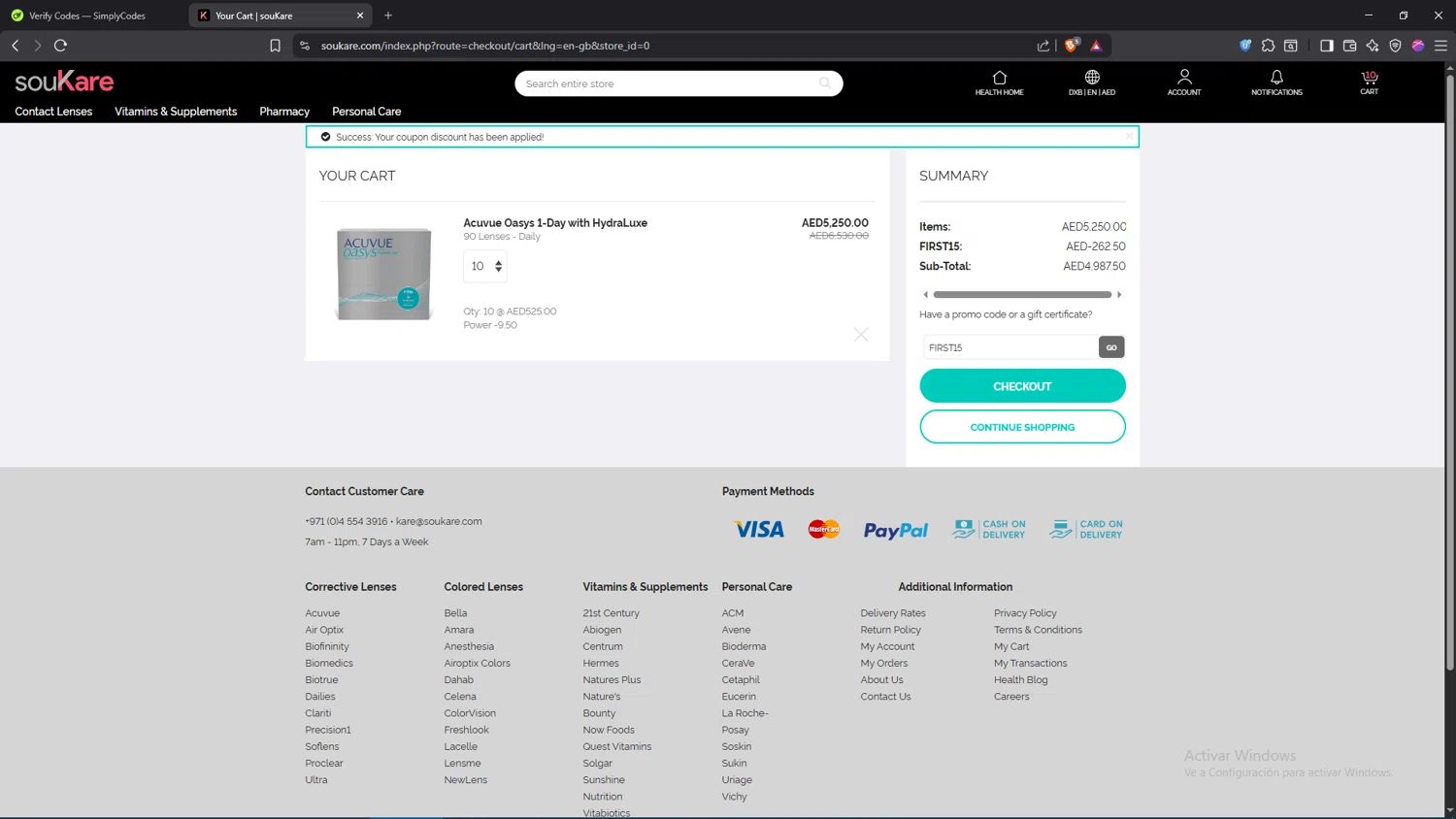Open Air Optix footer link
The width and height of the screenshot is (1456, 819).
pos(324,630)
